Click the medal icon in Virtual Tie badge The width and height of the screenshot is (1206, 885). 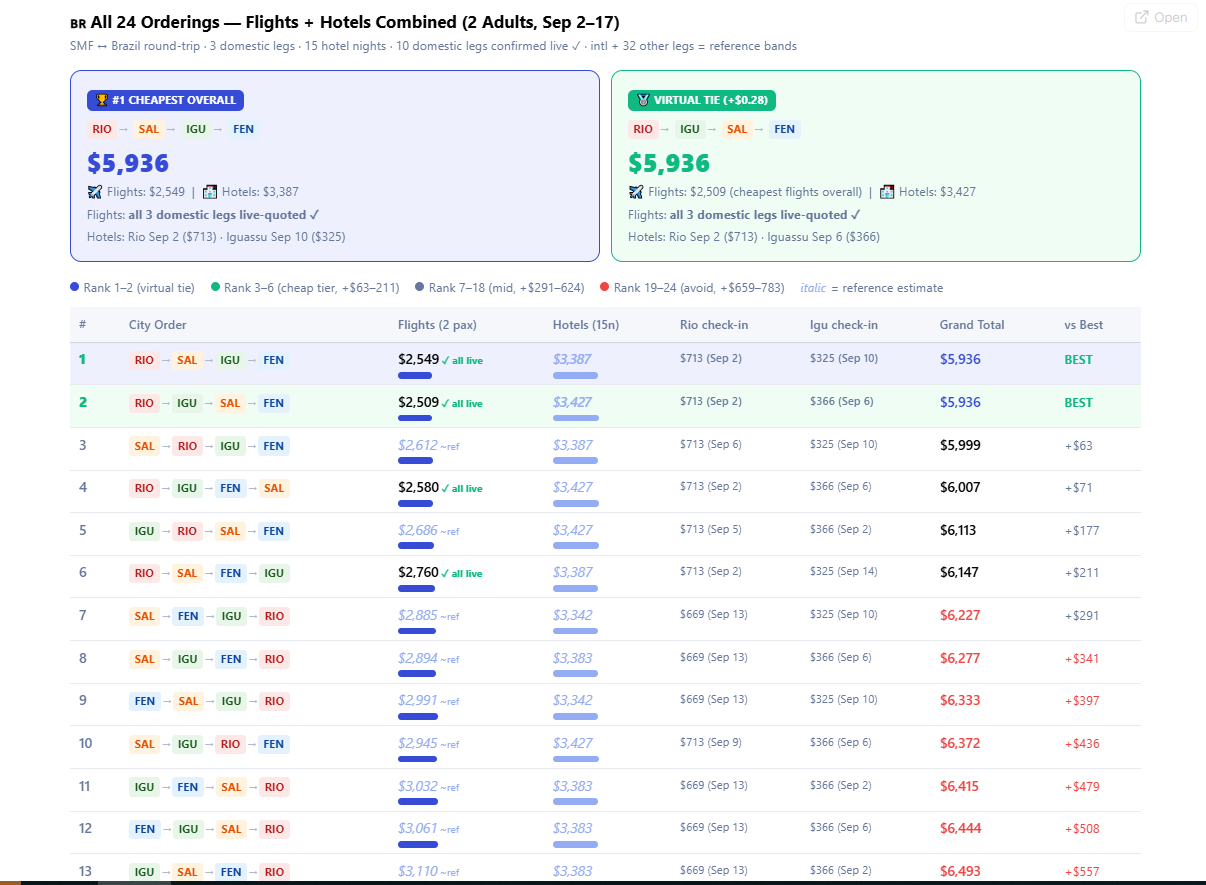click(643, 100)
